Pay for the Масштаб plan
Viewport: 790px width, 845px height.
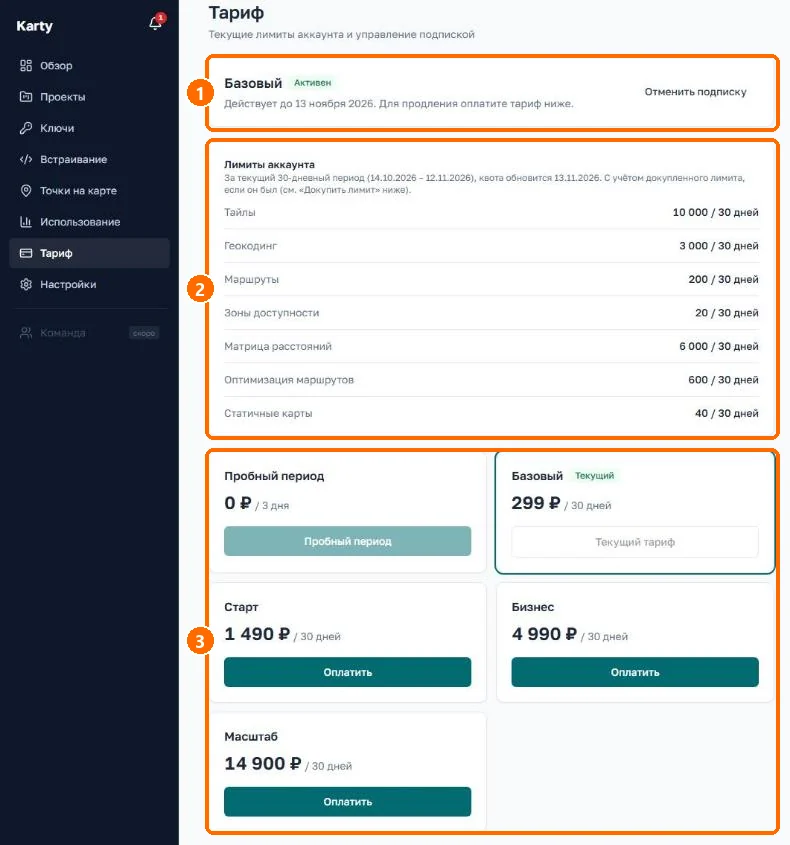pos(348,802)
